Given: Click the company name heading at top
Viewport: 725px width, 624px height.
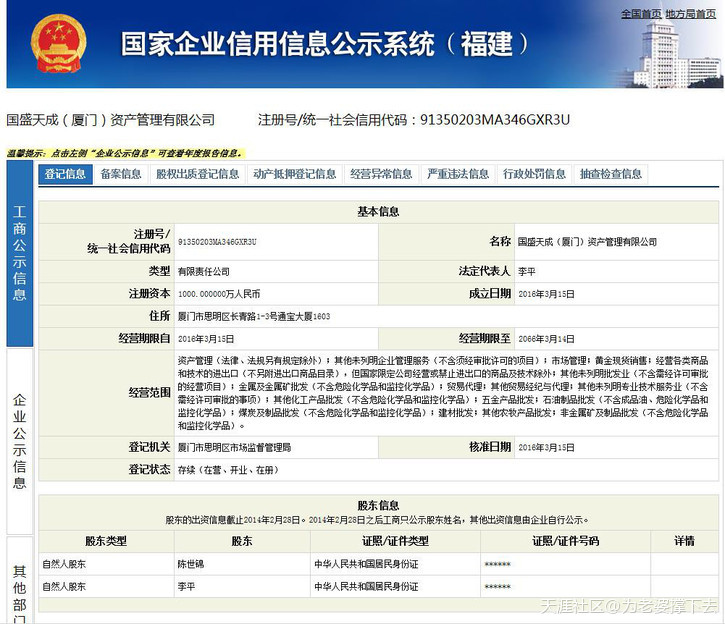Looking at the screenshot, I should 111,120.
